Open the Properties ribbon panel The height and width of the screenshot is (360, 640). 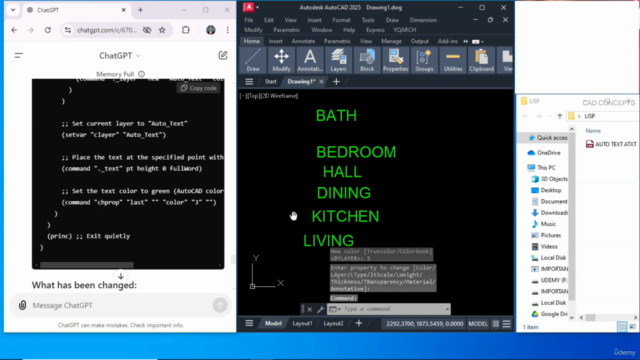tap(395, 60)
